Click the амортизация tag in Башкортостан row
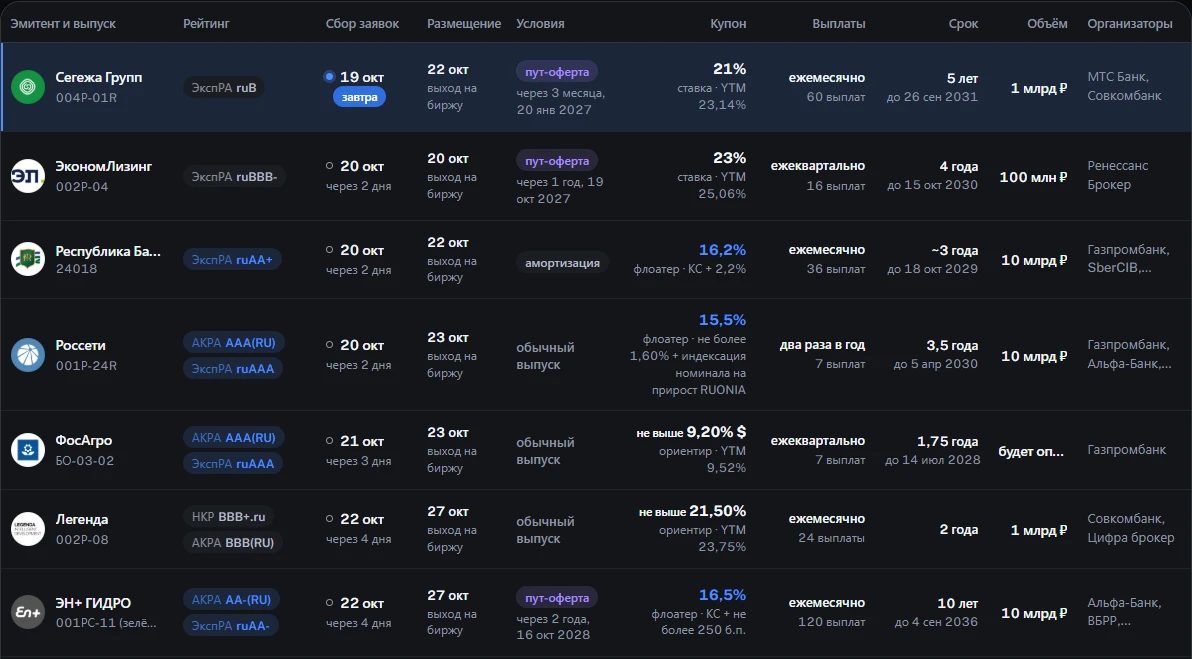Screen dimensions: 1192x659 (x=562, y=263)
